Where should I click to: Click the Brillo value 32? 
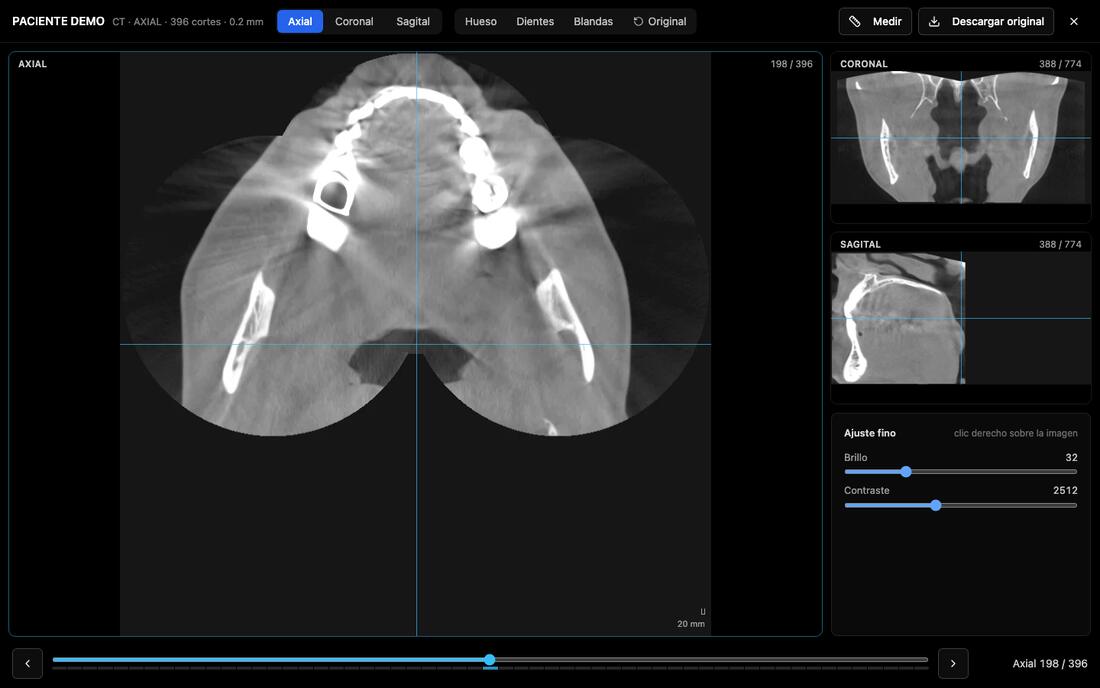point(1071,457)
